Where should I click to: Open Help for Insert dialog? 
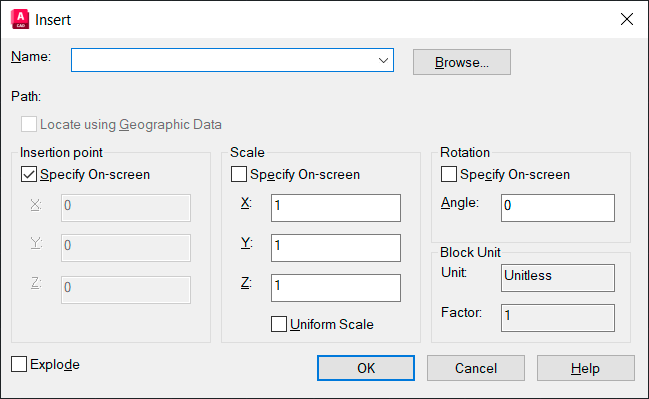click(x=586, y=368)
